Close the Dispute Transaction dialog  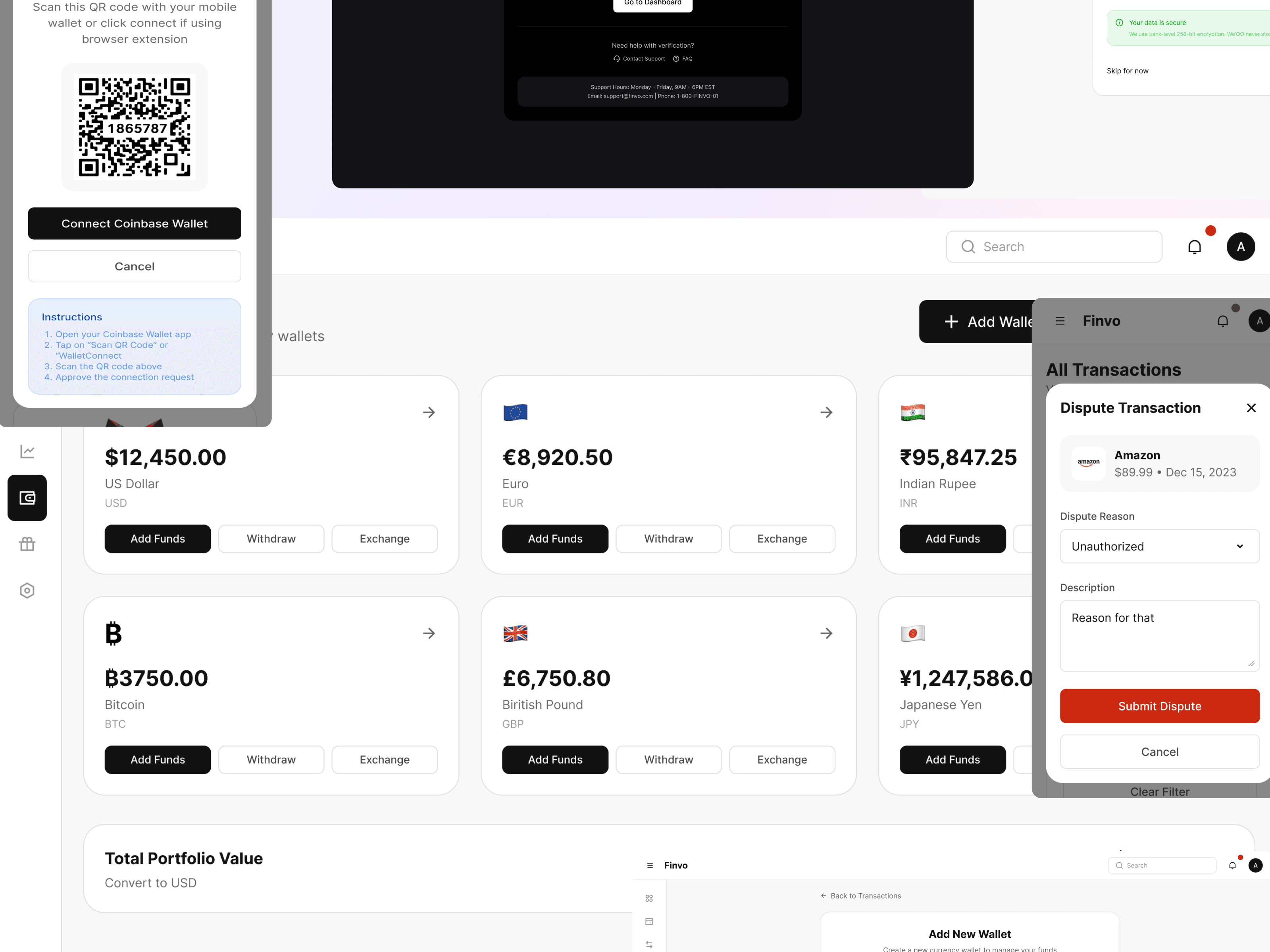[1251, 407]
